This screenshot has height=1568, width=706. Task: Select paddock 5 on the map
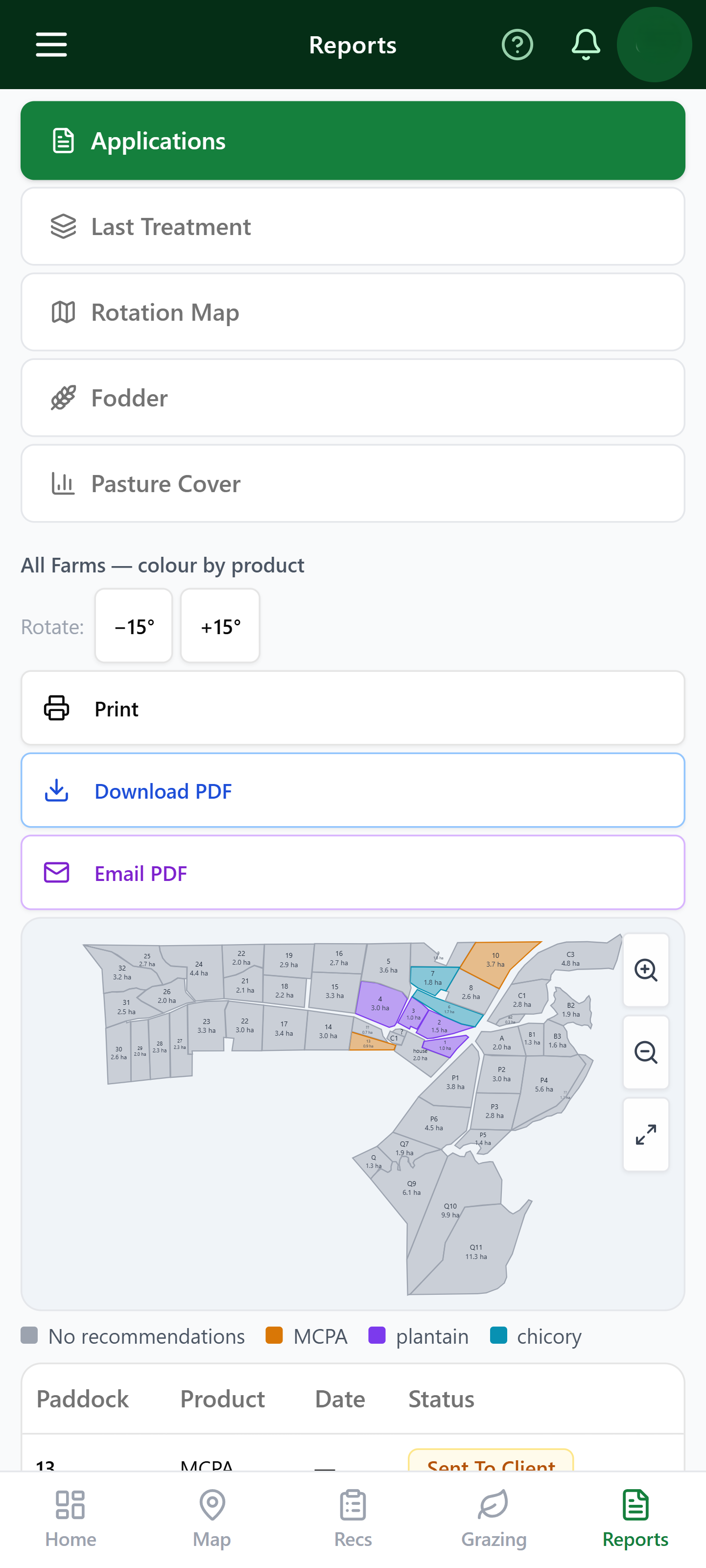pyautogui.click(x=388, y=966)
